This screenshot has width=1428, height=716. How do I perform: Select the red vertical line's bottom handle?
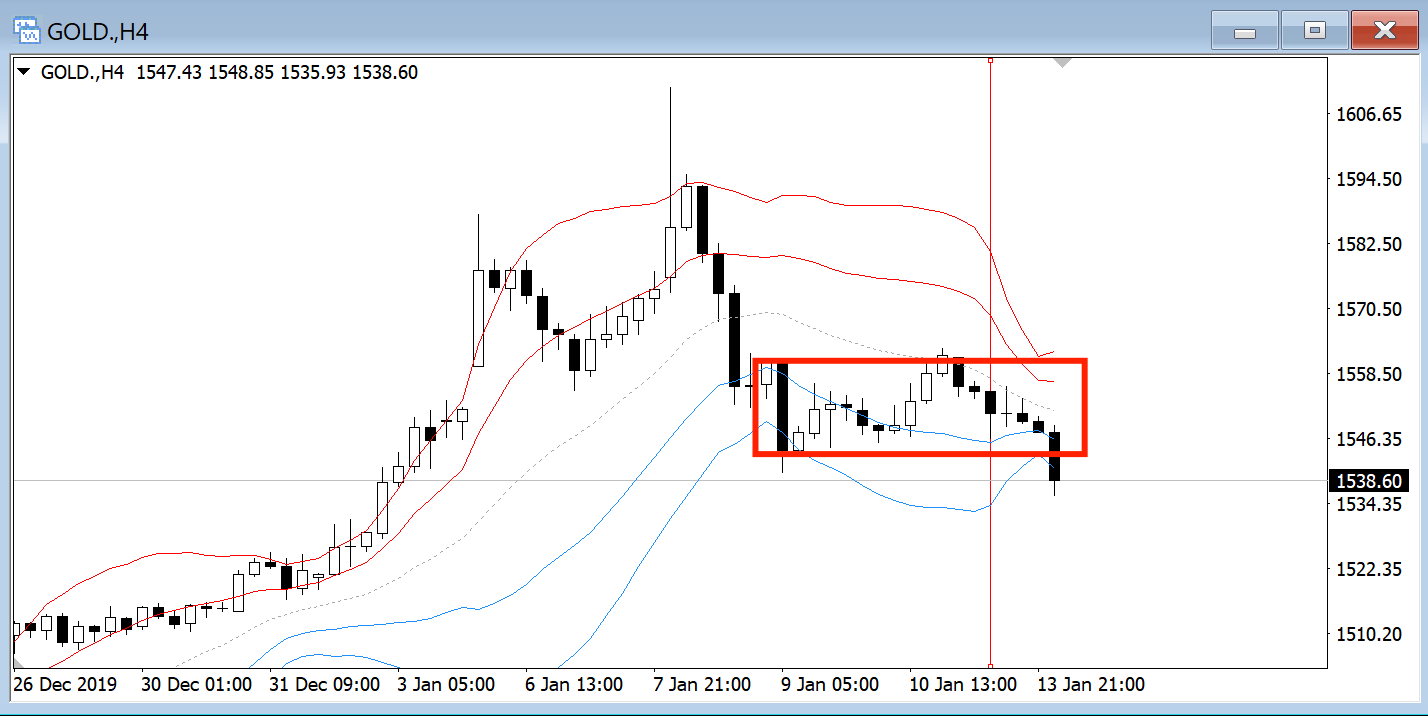990,665
